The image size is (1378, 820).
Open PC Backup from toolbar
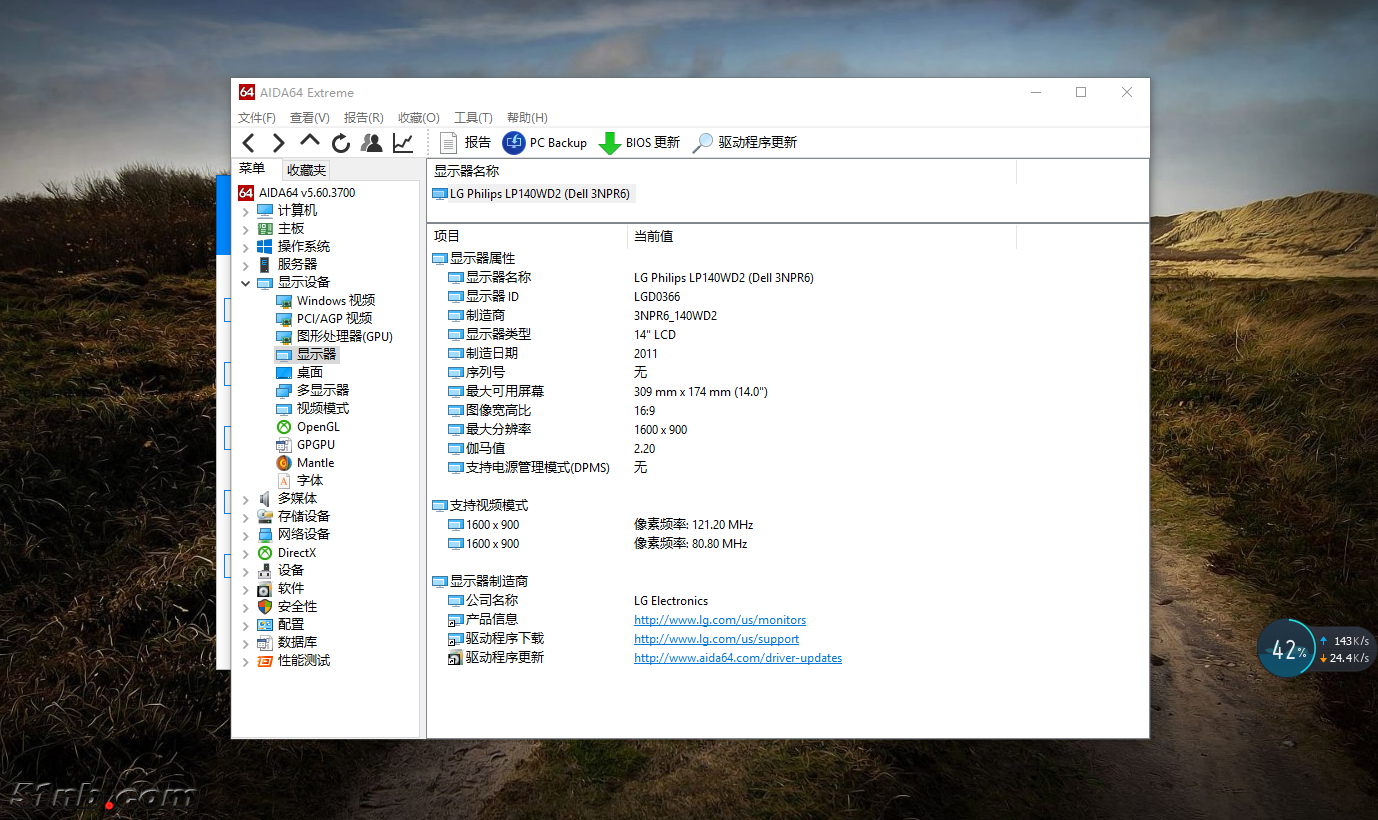[x=545, y=143]
